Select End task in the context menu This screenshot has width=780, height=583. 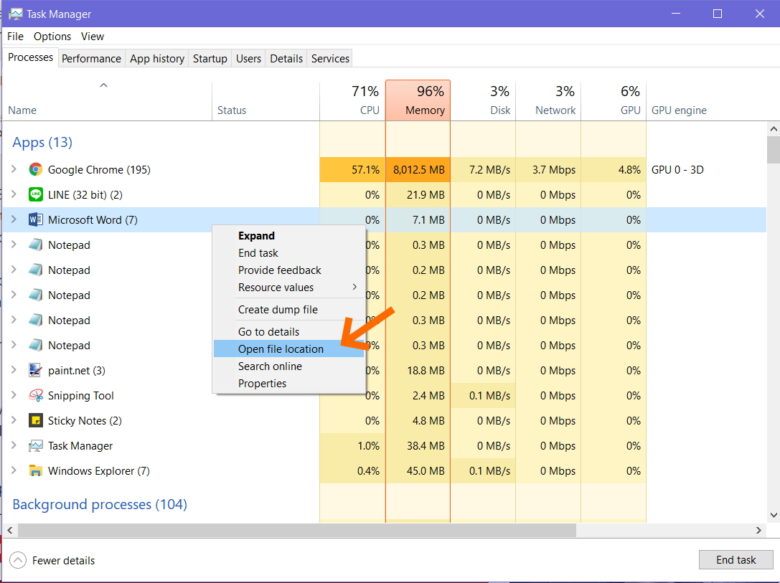point(258,253)
